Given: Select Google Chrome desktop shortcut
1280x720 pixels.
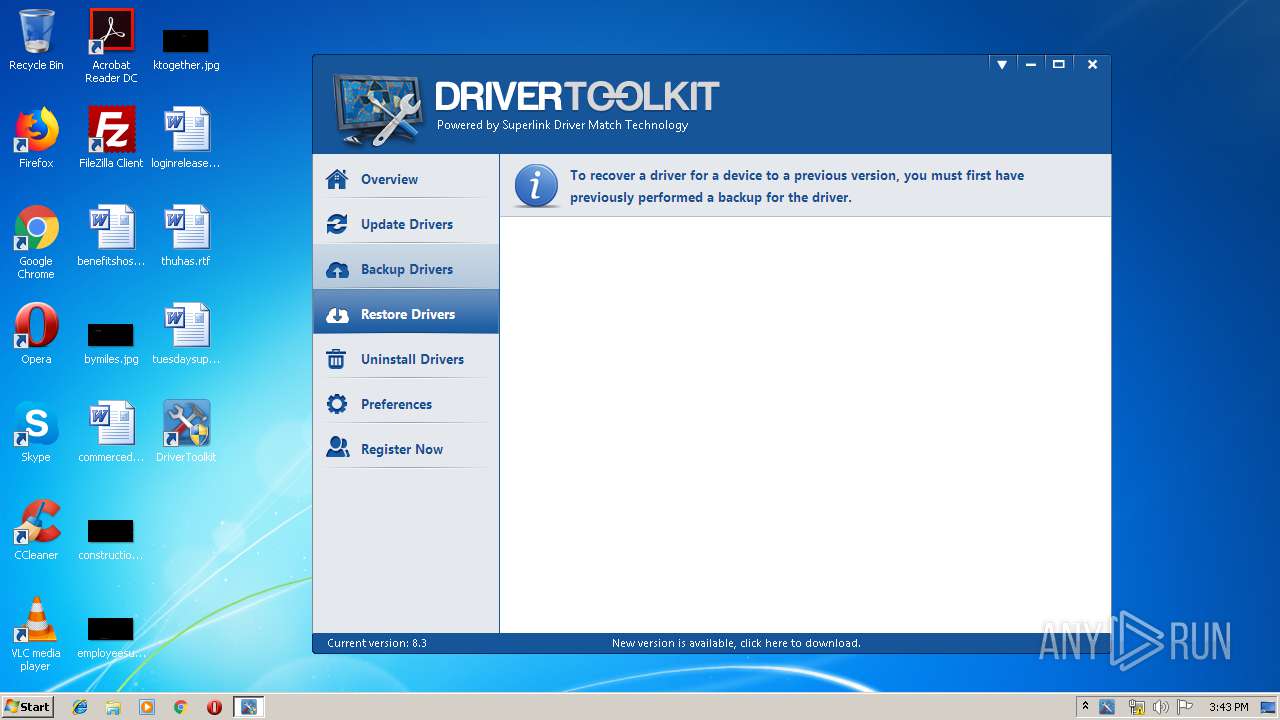Looking at the screenshot, I should 36,242.
